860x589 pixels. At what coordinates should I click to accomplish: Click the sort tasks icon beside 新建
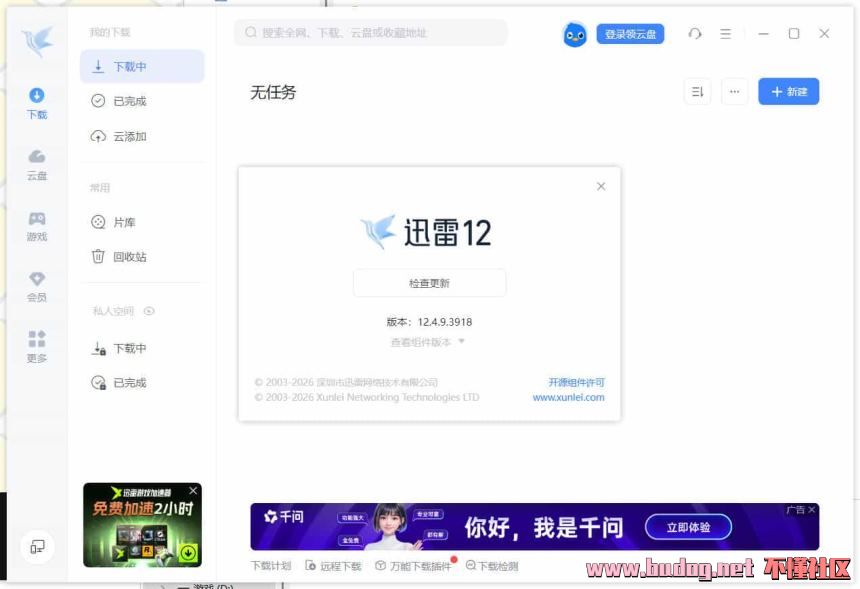tap(697, 92)
